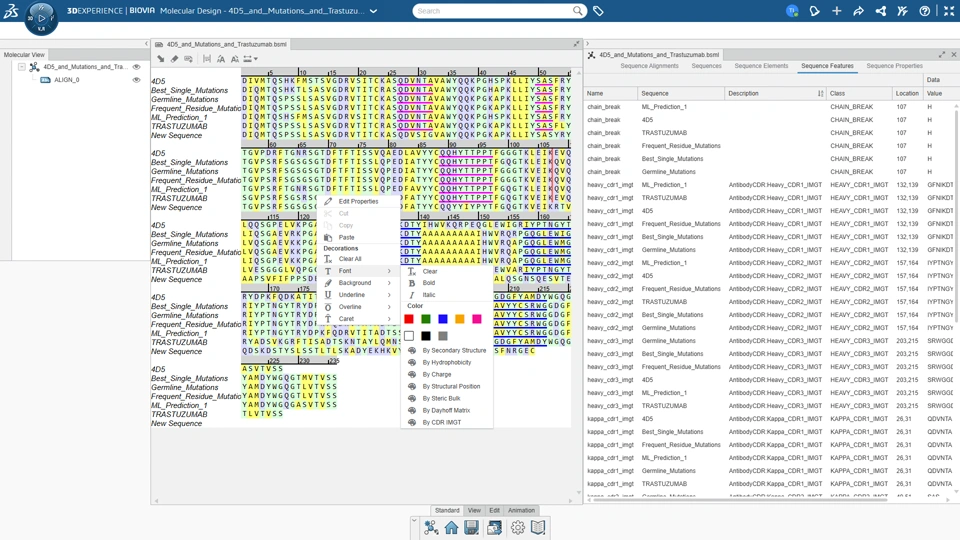This screenshot has width=960, height=540.
Task: Click the Save floppy disk icon
Action: pos(471,527)
